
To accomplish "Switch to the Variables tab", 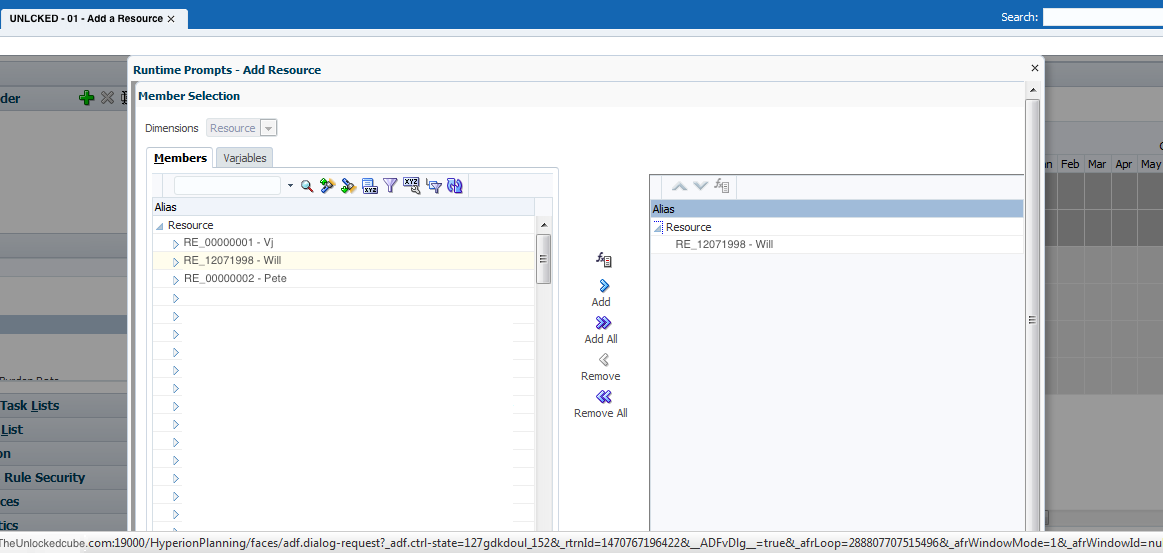I will pos(244,158).
